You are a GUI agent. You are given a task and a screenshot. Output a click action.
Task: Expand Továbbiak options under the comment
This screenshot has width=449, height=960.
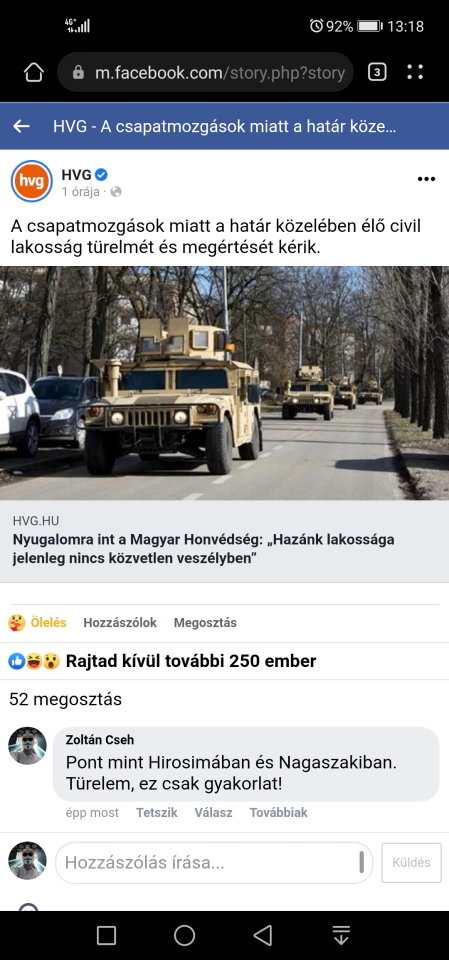coord(279,812)
